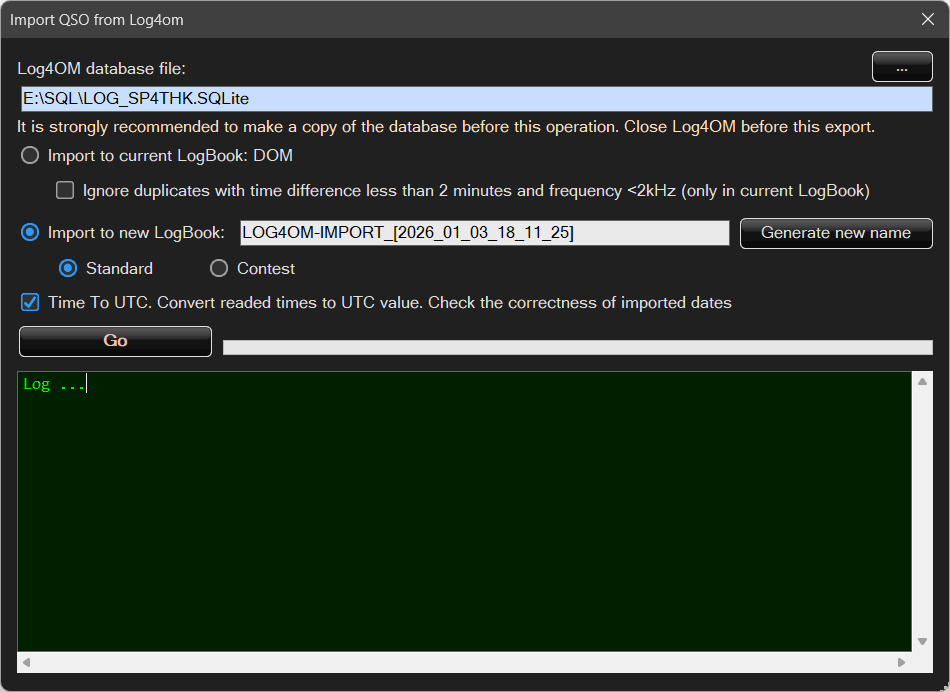This screenshot has width=950, height=692.
Task: Select 'Import to current LogBook: DOM' option
Action: 31,156
